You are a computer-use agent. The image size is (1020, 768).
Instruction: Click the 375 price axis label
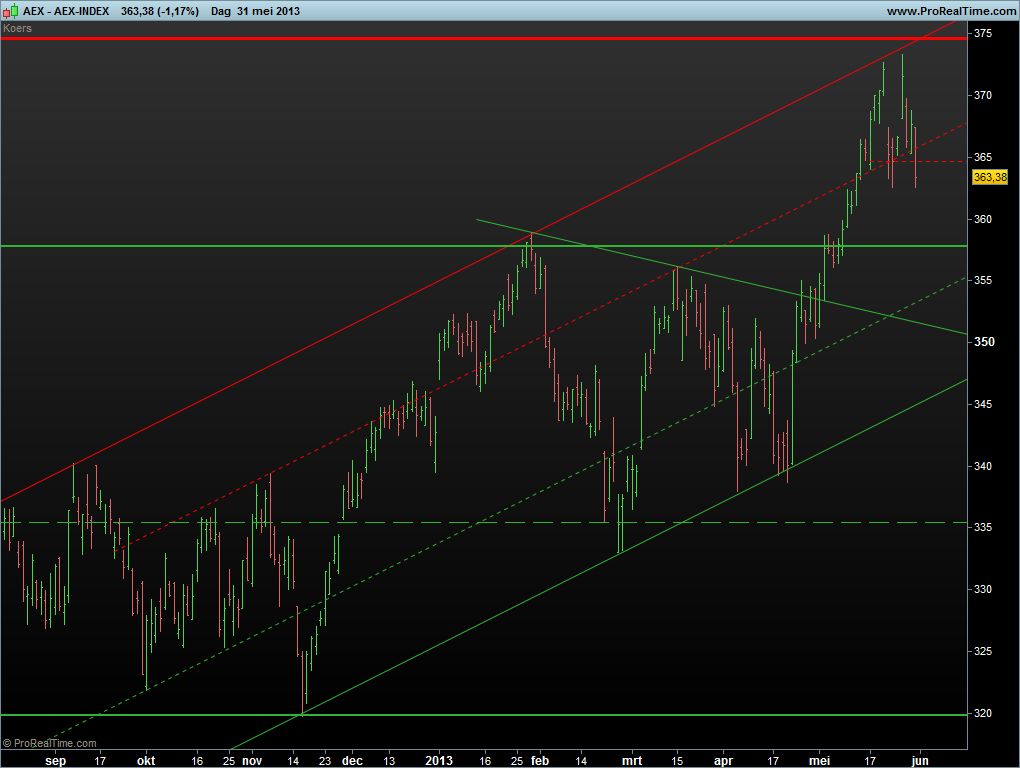[x=982, y=33]
